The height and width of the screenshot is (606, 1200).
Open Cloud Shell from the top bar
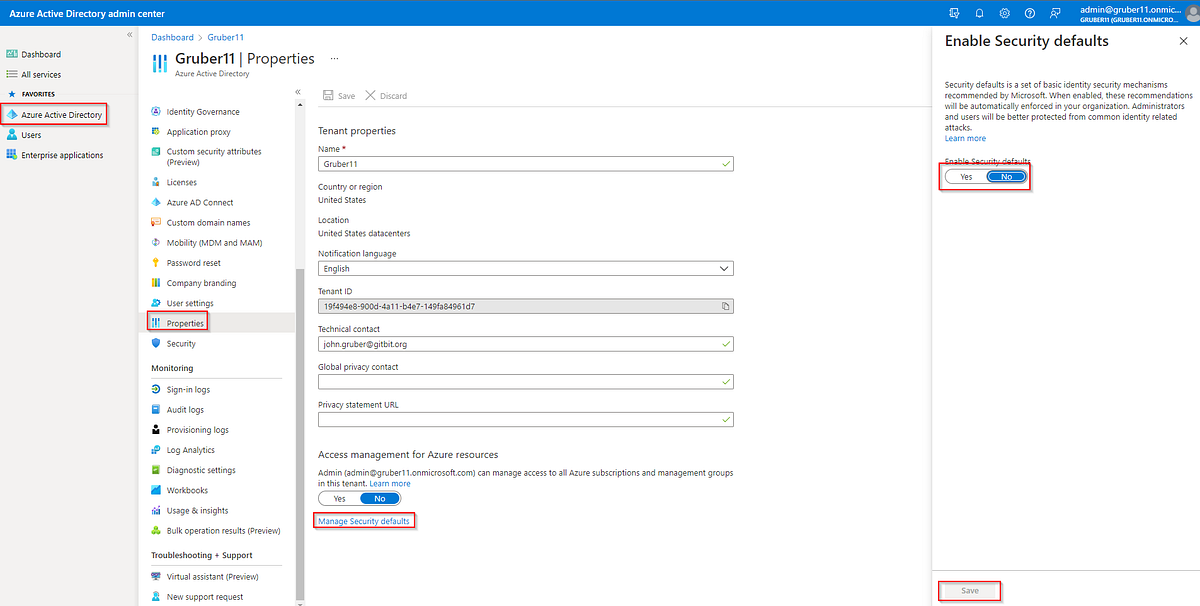pos(953,13)
